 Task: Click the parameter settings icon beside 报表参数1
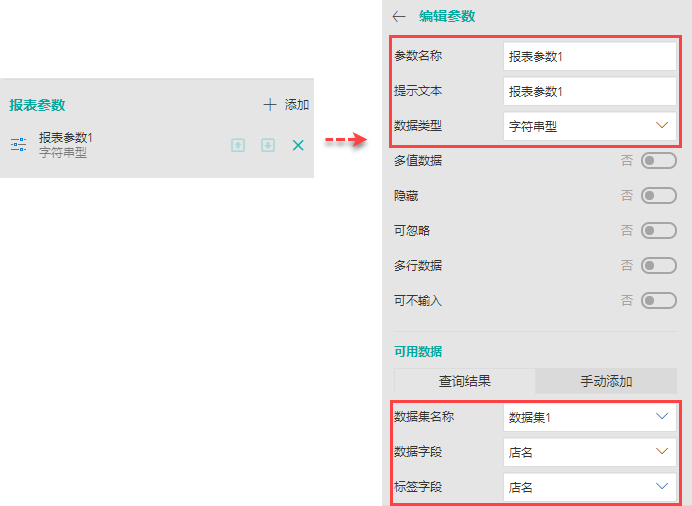(x=18, y=145)
